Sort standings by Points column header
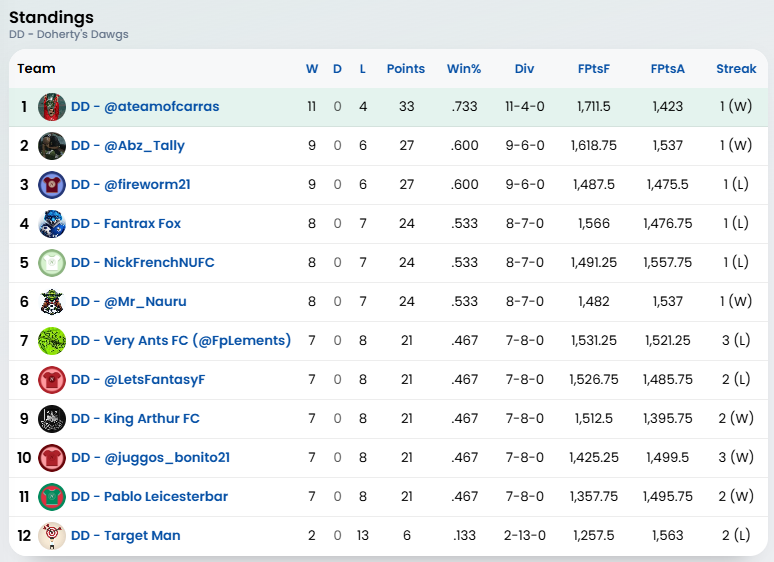 coord(406,69)
